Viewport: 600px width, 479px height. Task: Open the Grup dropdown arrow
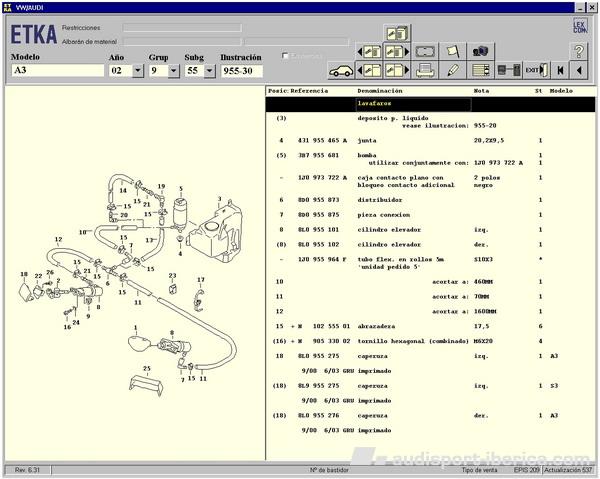click(x=174, y=71)
